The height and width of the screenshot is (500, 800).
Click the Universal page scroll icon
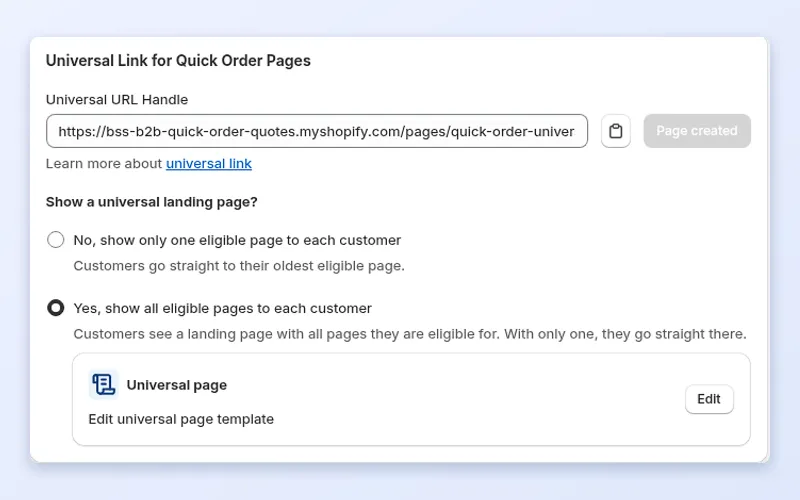coord(104,384)
